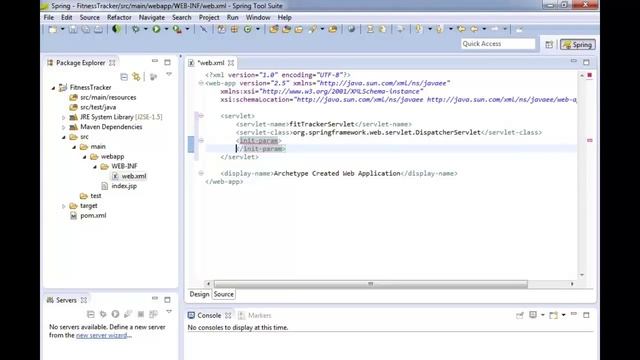This screenshot has height=360, width=640.
Task: Close the Console view tab
Action: [x=228, y=316]
